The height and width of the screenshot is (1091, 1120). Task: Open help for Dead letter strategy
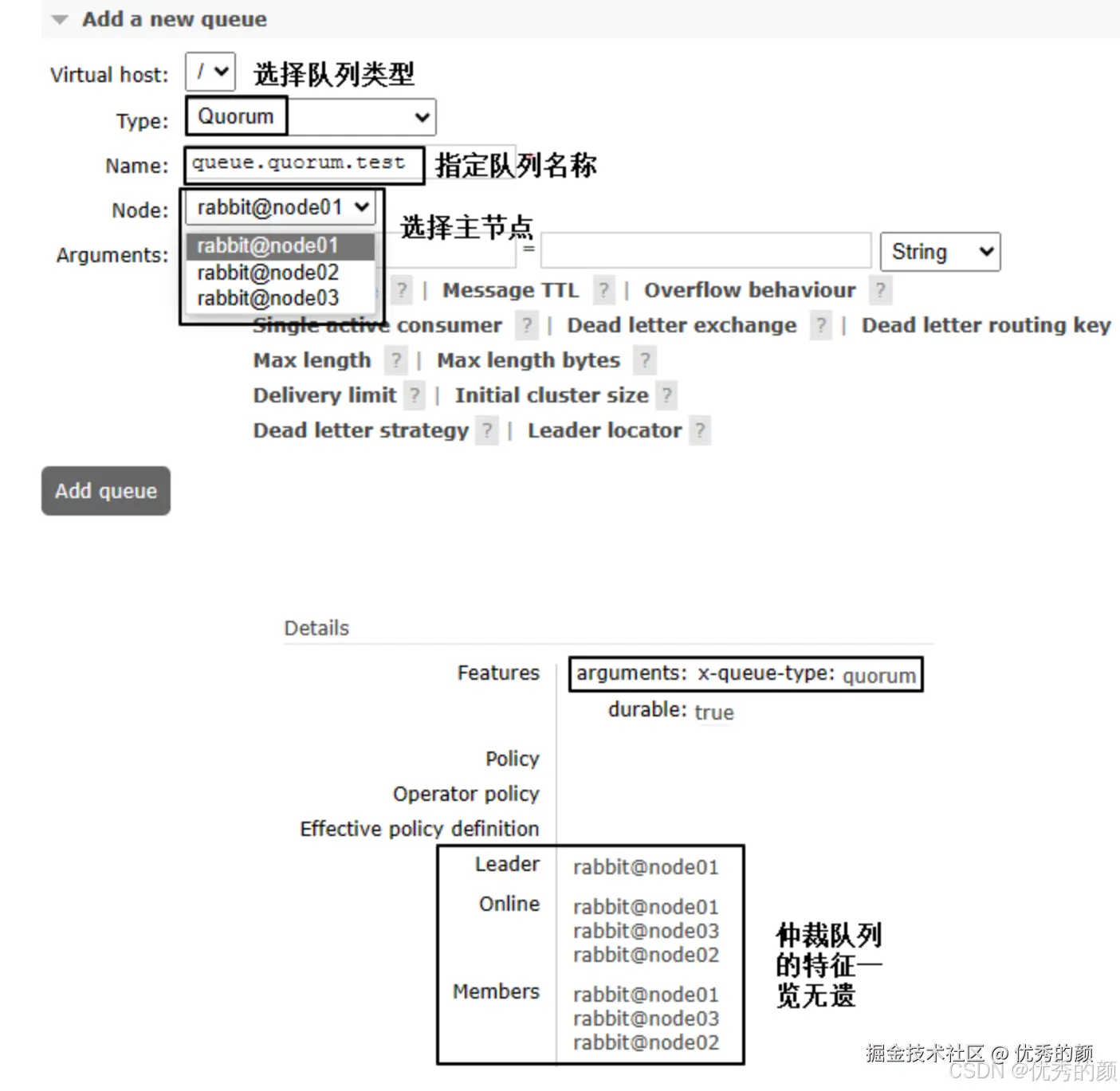[x=486, y=430]
